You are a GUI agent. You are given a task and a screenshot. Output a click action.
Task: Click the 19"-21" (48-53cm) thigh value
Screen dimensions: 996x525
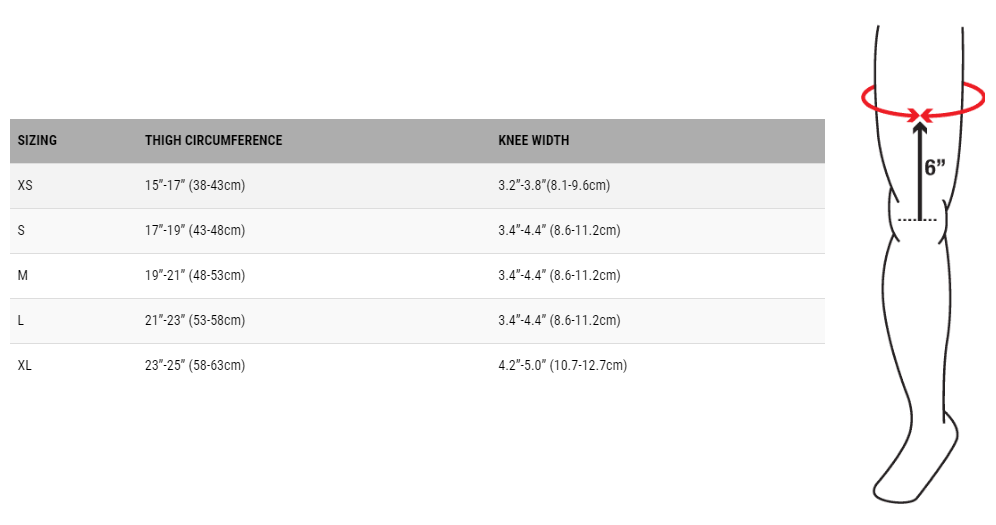(195, 276)
